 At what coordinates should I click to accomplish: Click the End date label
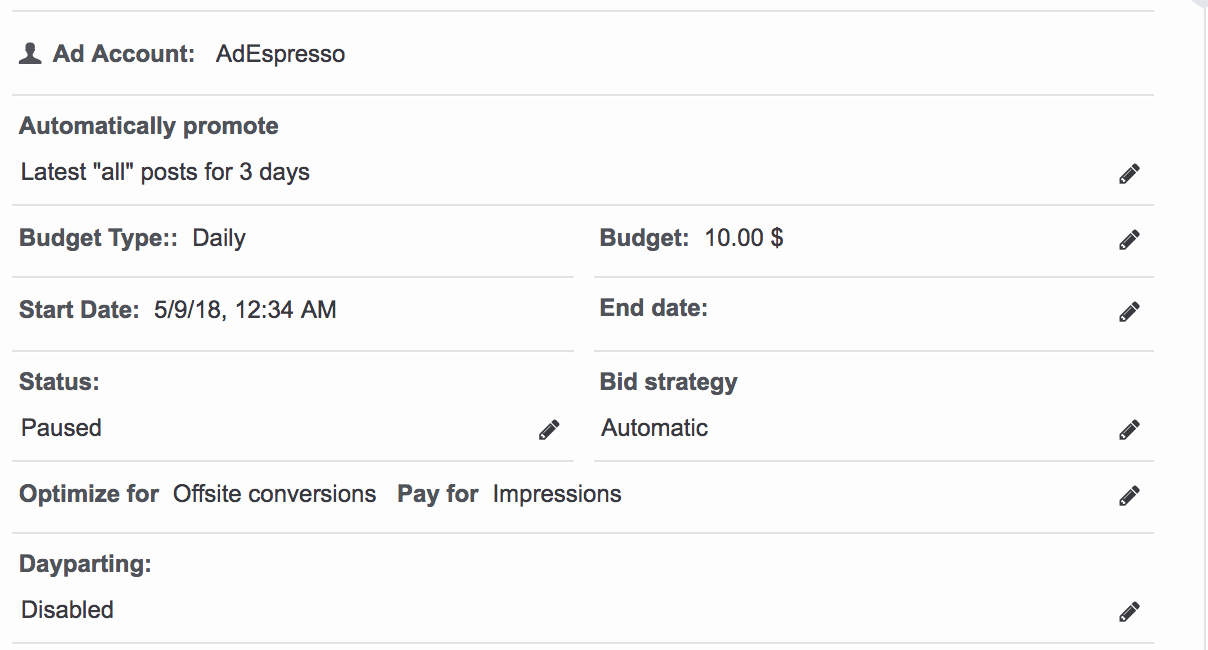click(x=654, y=308)
